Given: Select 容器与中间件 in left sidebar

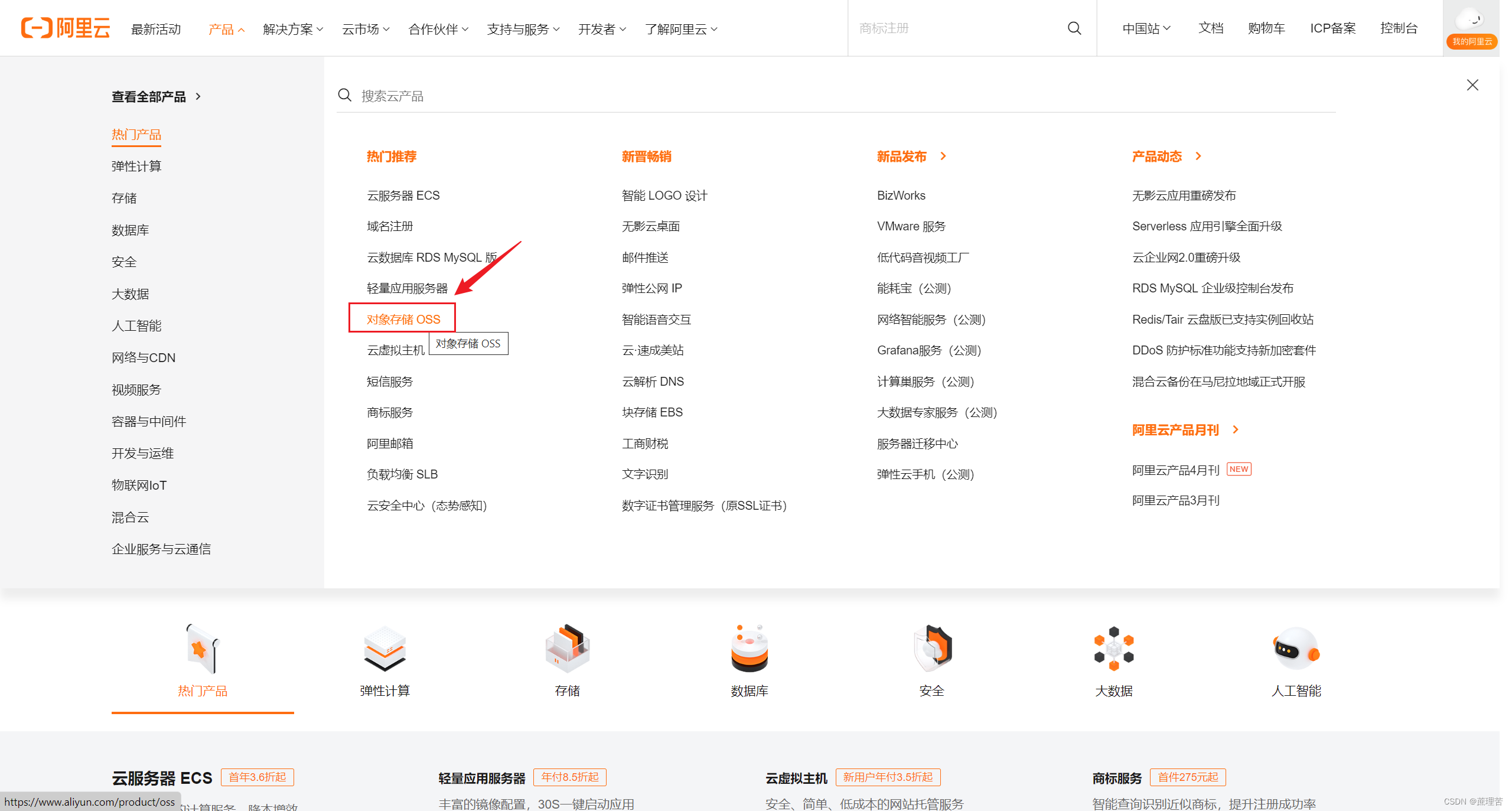Looking at the screenshot, I should [149, 421].
